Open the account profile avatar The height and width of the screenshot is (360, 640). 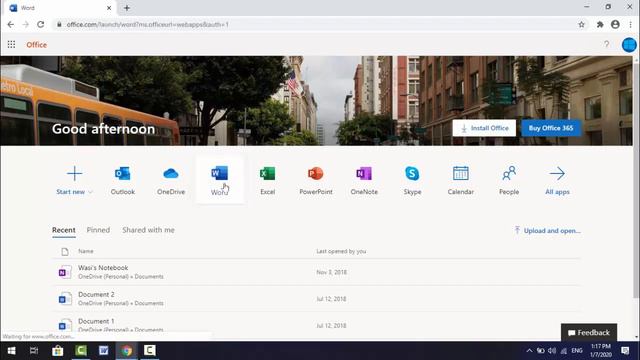click(x=629, y=44)
